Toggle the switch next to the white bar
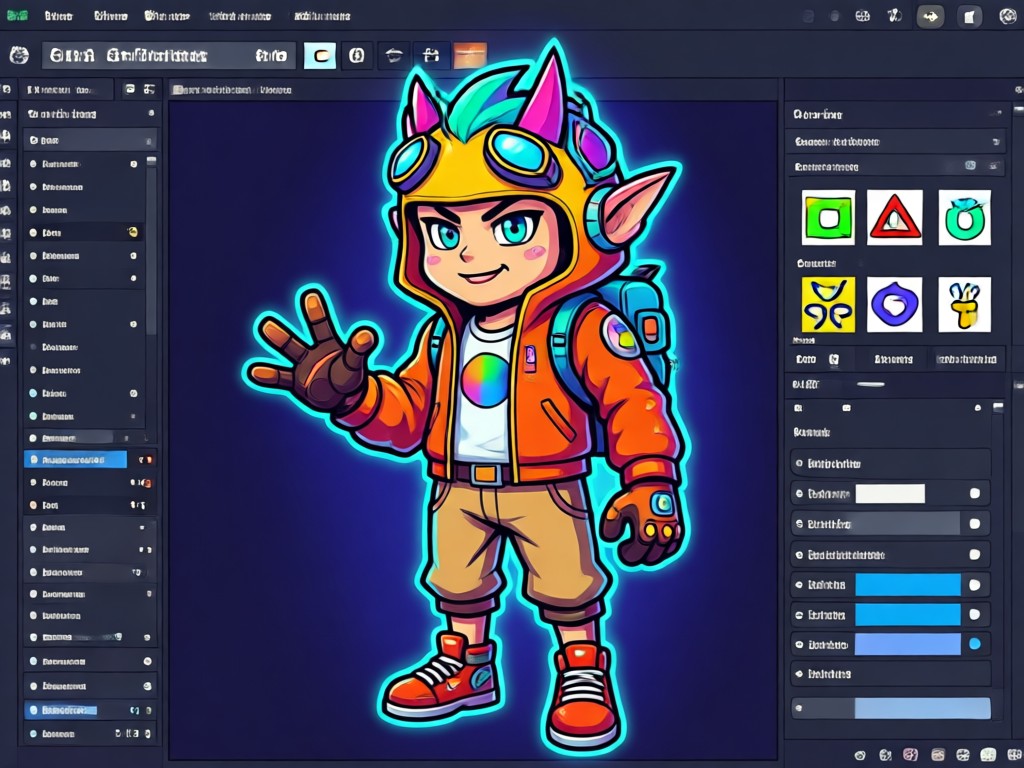Viewport: 1024px width, 768px height. pos(974,494)
